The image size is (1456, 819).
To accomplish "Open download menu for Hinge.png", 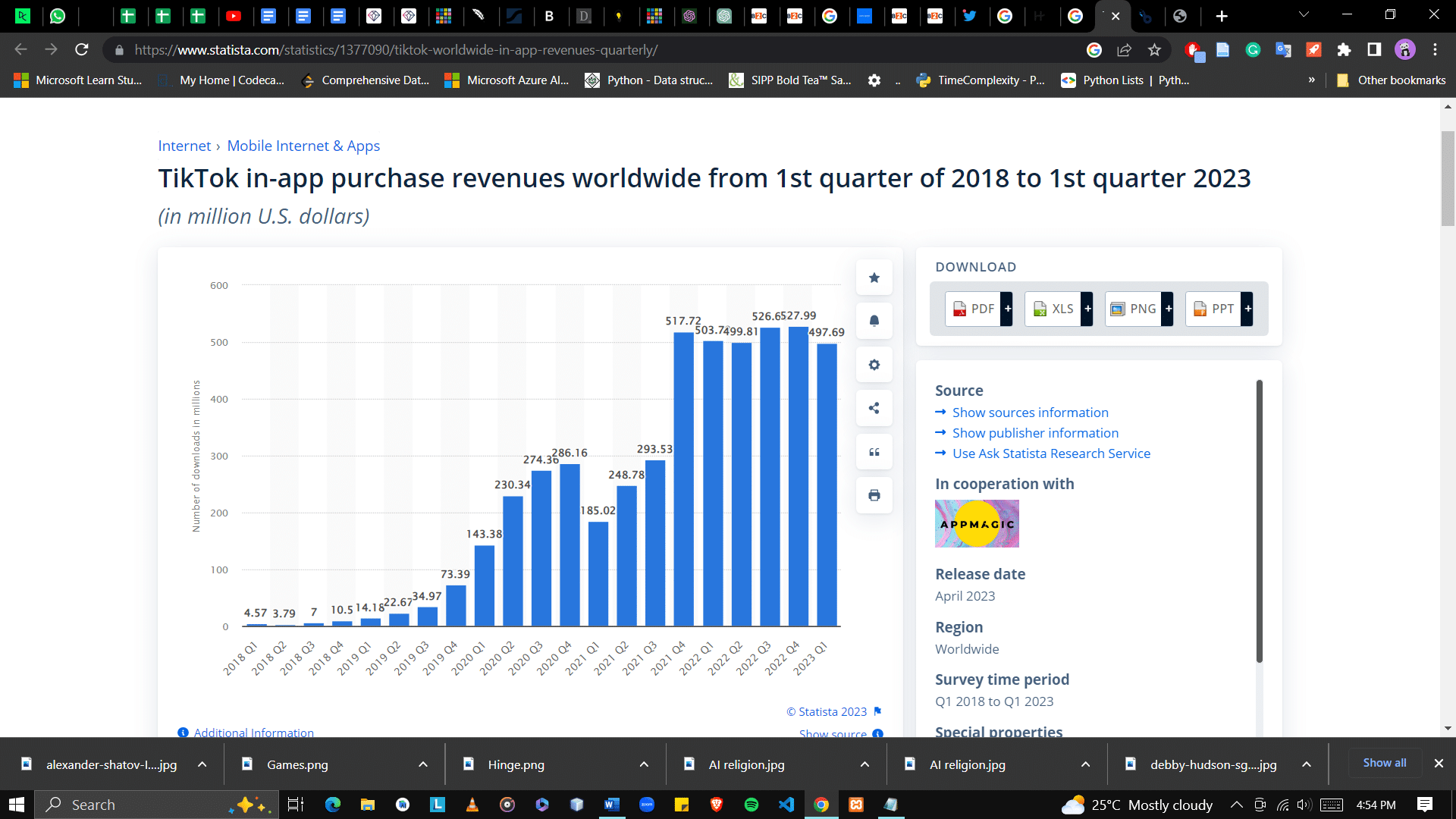I will [x=644, y=764].
